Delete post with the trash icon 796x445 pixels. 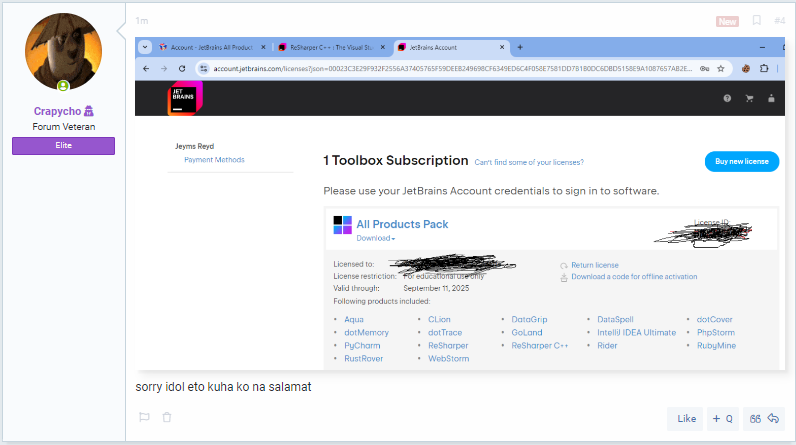point(167,417)
